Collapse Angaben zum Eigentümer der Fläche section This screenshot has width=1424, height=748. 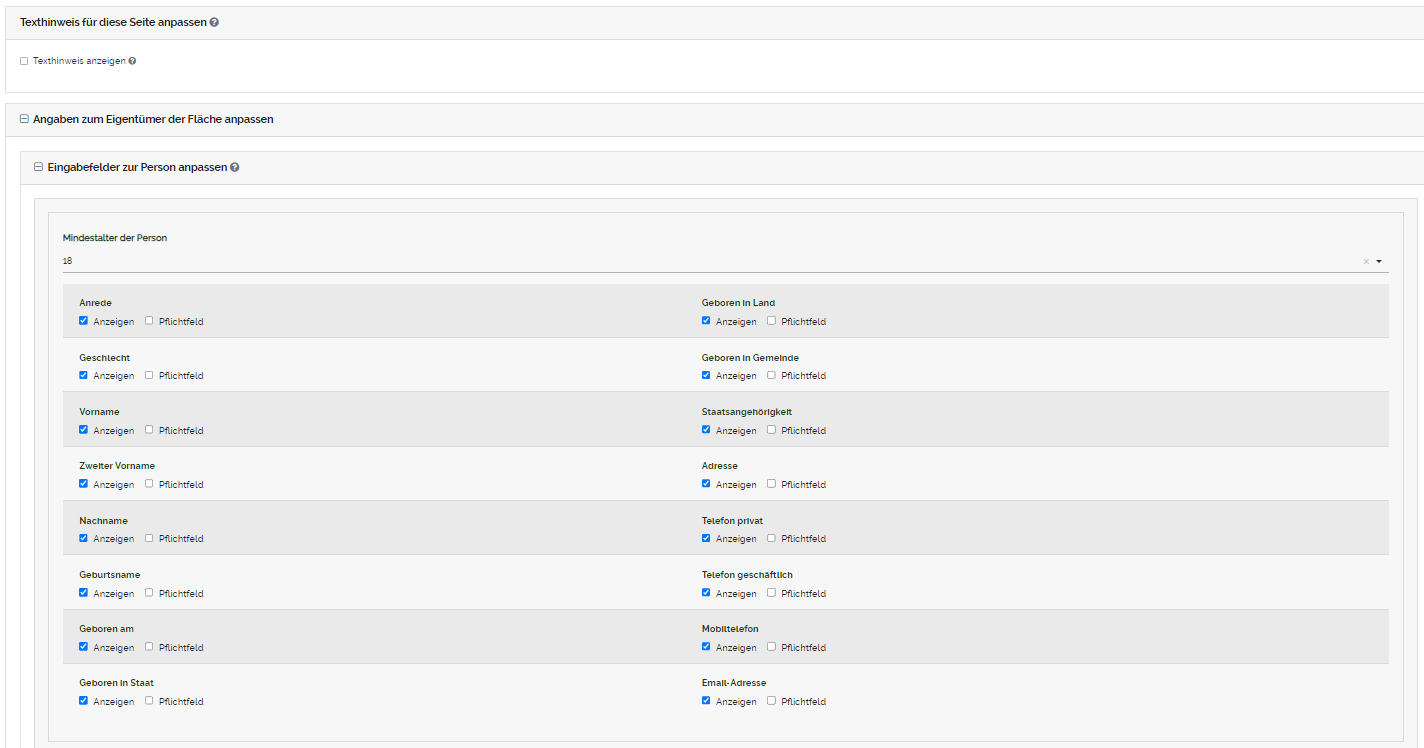click(x=24, y=119)
